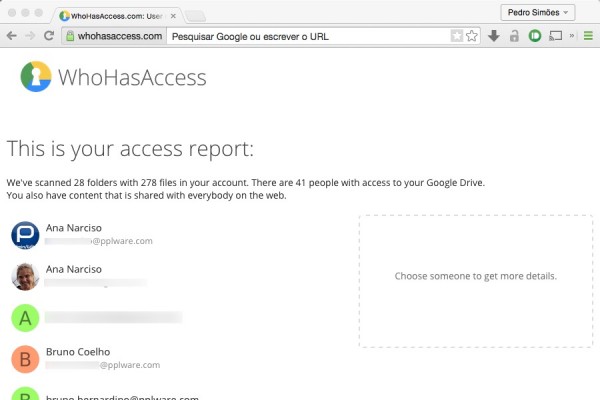Open Pedro Simões profile dropdown
Image resolution: width=600 pixels, height=400 pixels.
pos(538,13)
